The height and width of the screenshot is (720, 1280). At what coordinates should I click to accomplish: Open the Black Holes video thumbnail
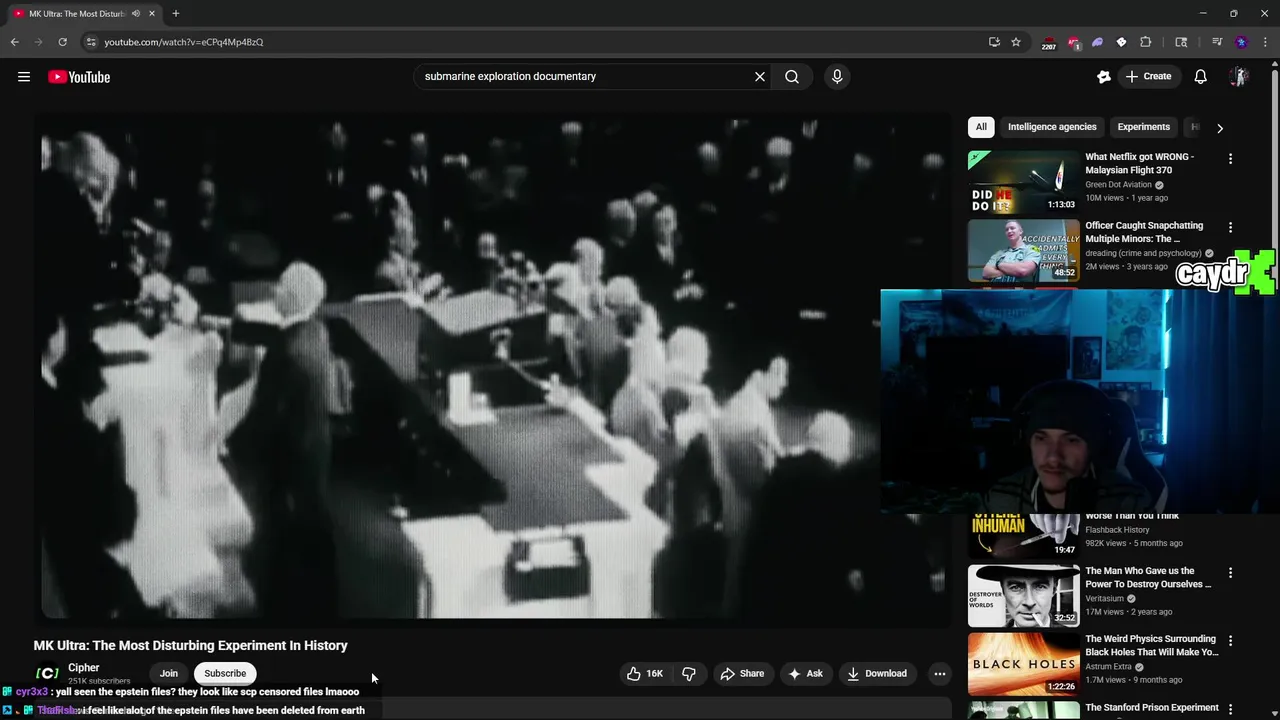(x=1024, y=664)
